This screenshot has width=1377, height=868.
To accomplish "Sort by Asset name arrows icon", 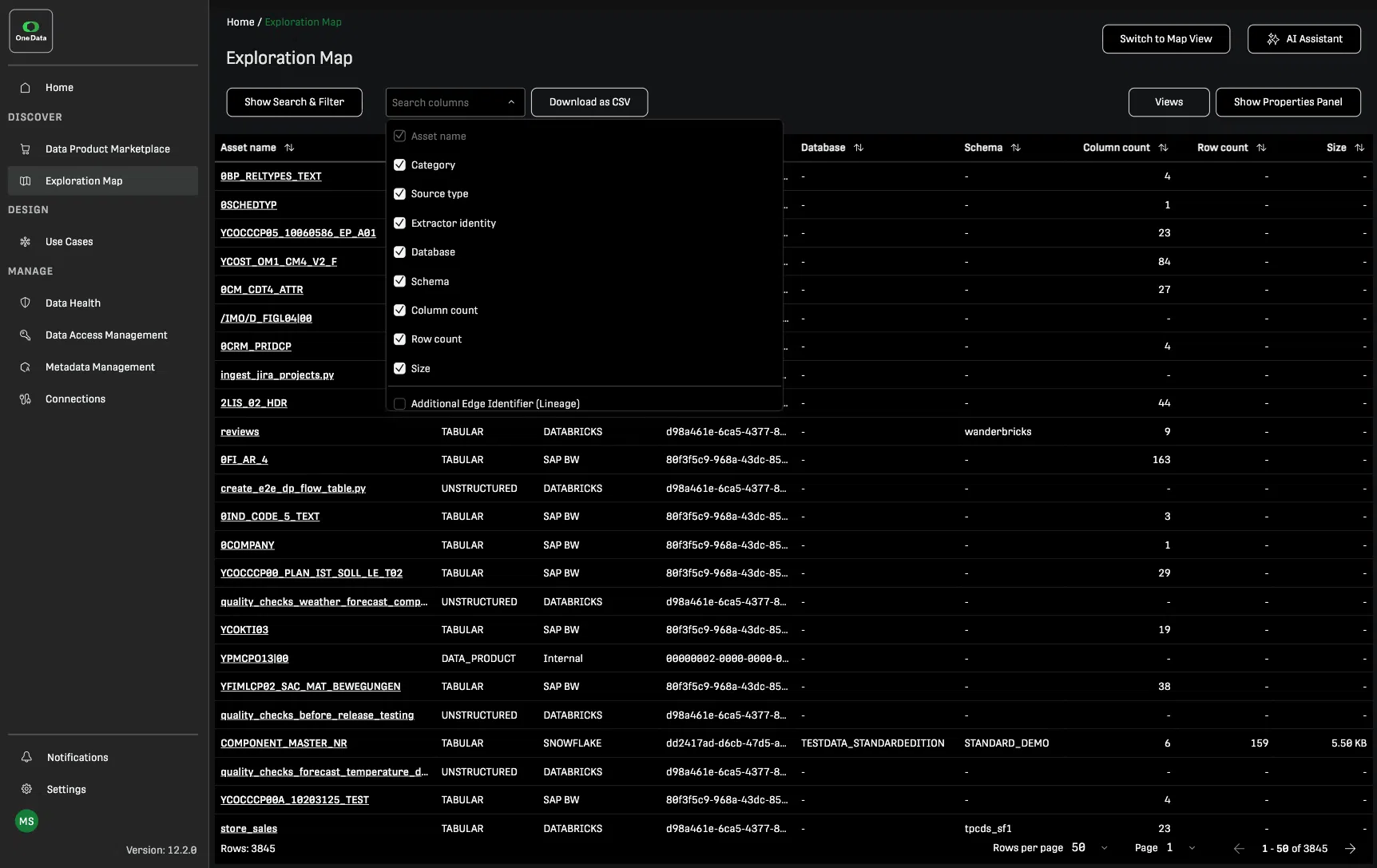I will [x=289, y=148].
